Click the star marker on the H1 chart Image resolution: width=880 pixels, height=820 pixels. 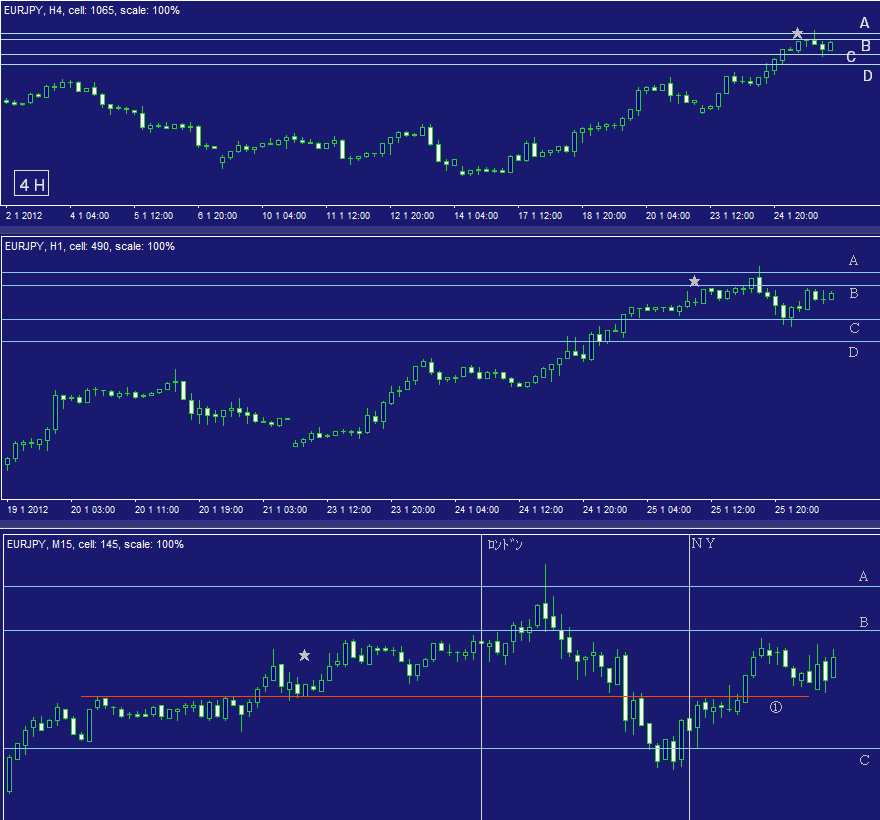click(x=694, y=281)
